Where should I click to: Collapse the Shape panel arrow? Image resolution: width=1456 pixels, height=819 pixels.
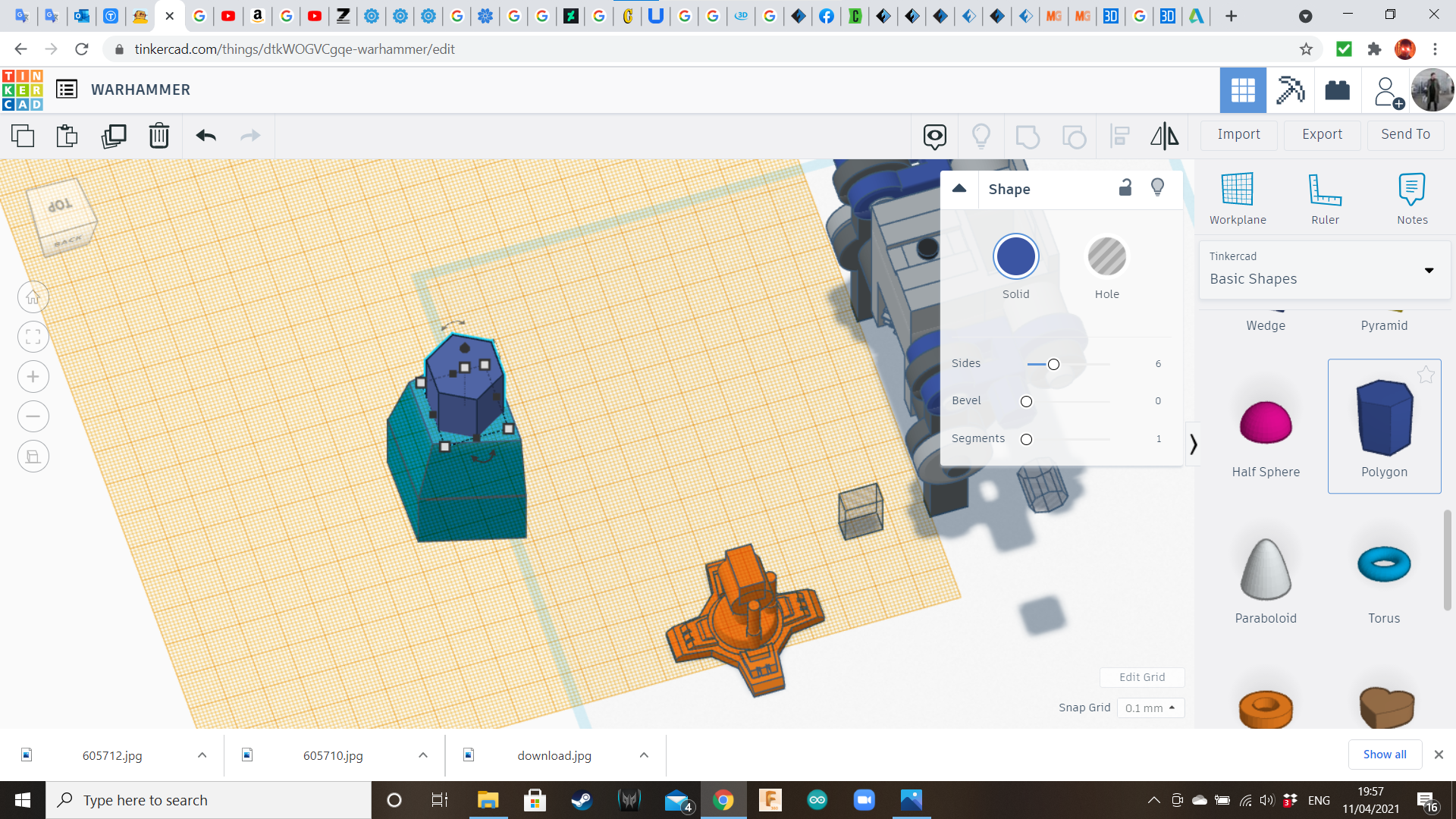pyautogui.click(x=959, y=189)
